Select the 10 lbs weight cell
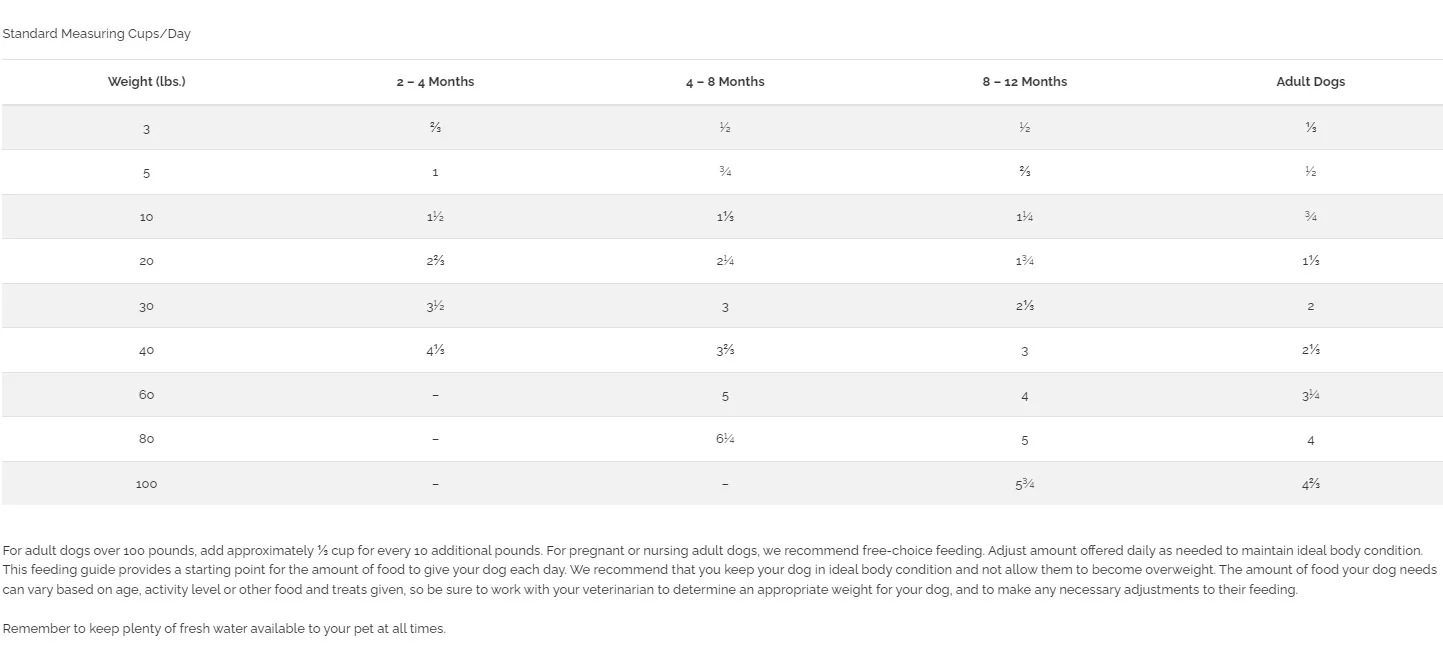 (146, 217)
